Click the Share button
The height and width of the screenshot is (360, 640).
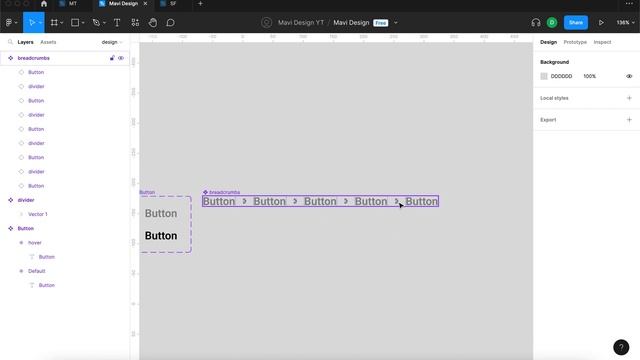[576, 23]
